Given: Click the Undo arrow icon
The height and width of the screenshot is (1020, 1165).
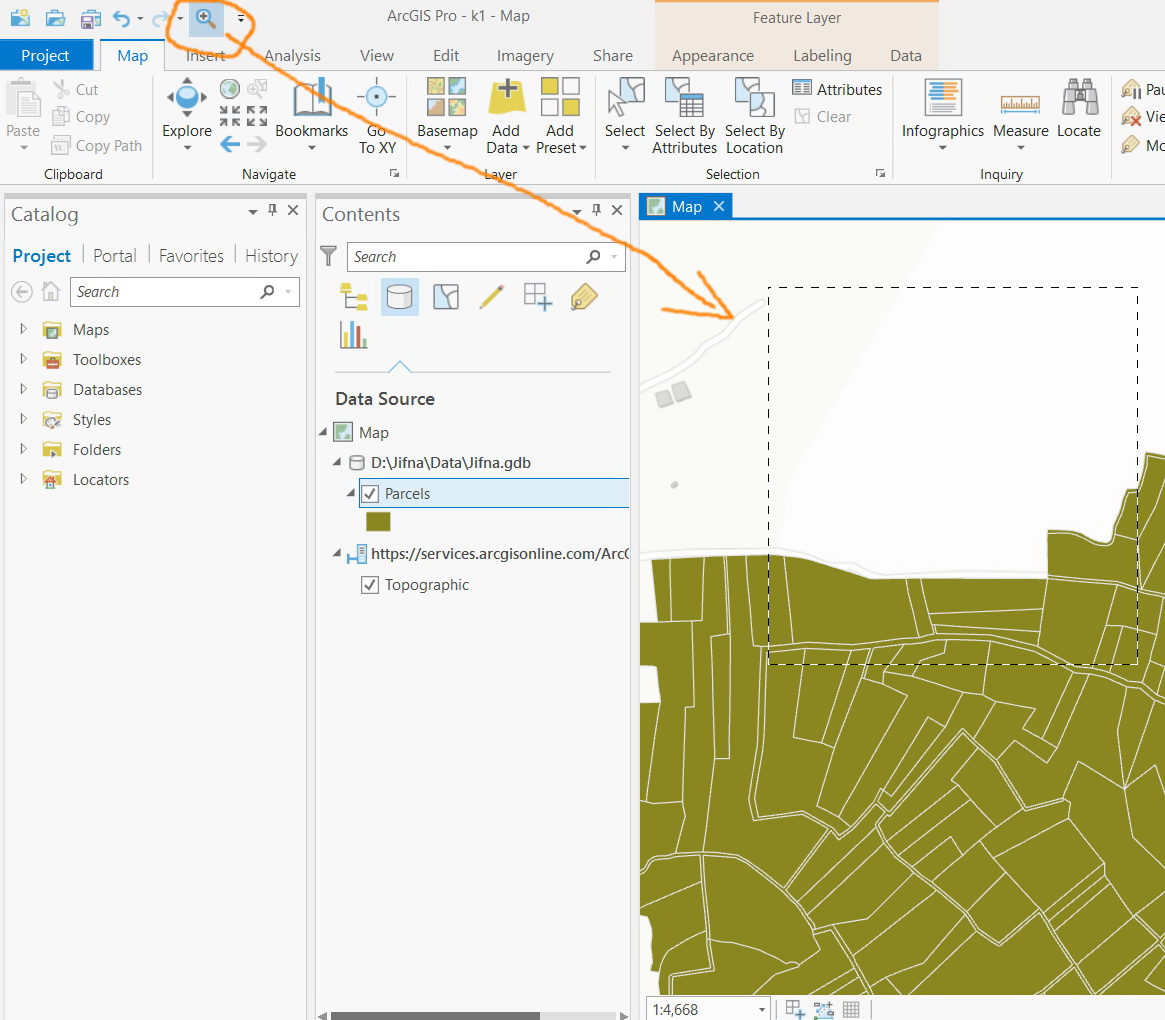Looking at the screenshot, I should pyautogui.click(x=121, y=18).
